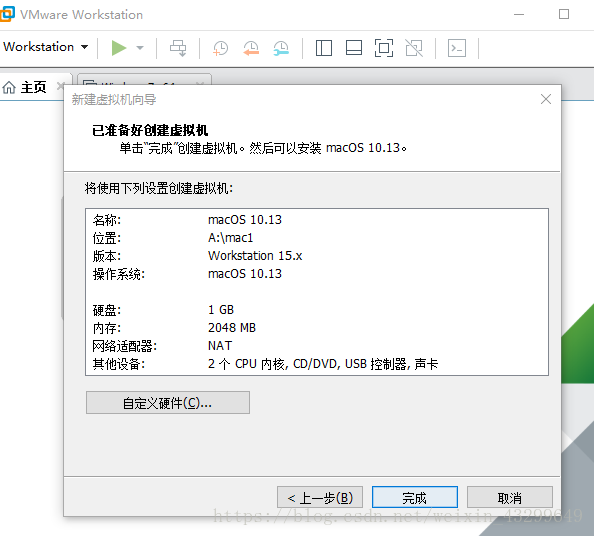Click 完成 to finish wizard

[x=415, y=497]
